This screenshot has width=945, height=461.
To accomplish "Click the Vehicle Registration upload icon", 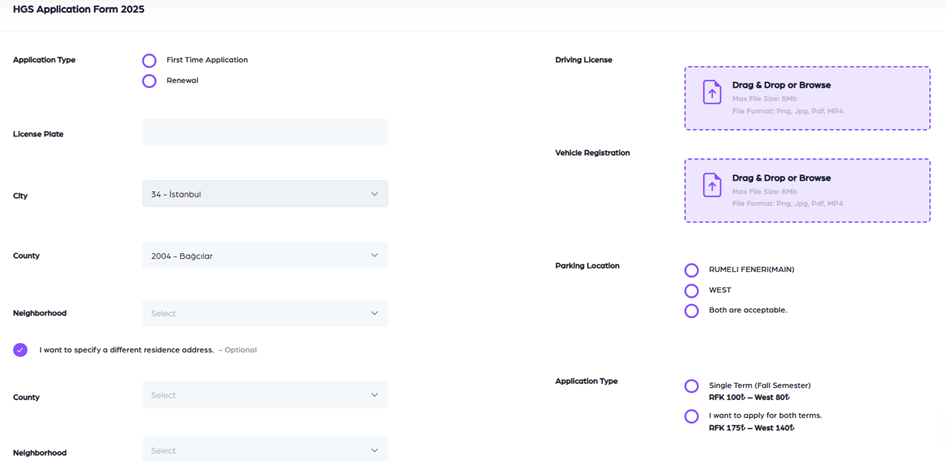I will (x=712, y=185).
